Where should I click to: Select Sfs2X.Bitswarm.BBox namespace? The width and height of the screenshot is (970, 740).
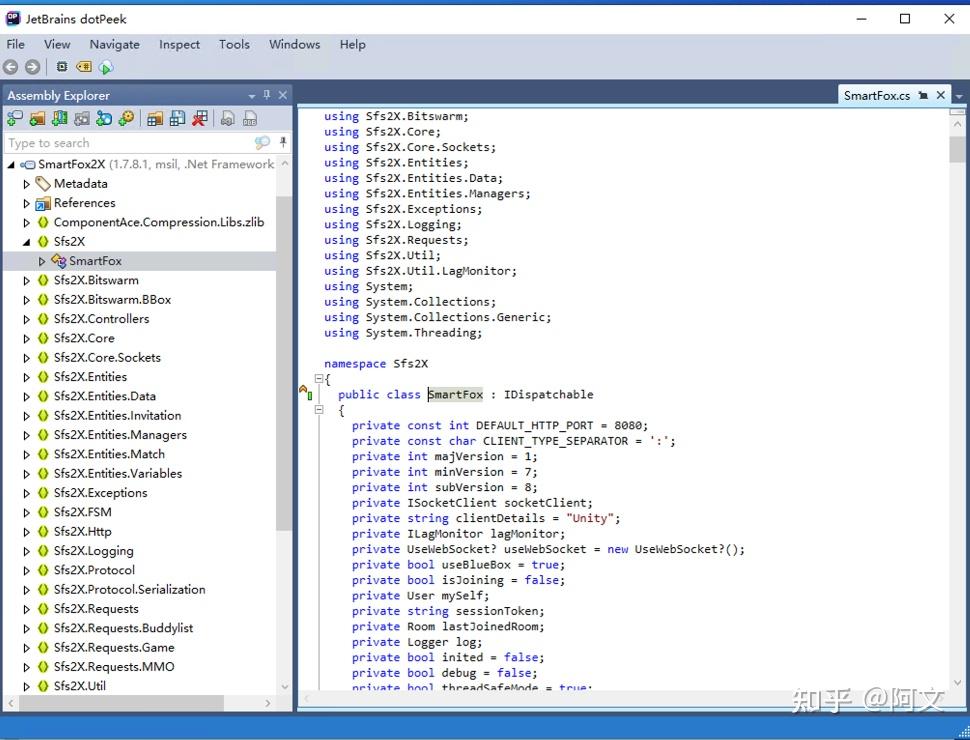[113, 299]
